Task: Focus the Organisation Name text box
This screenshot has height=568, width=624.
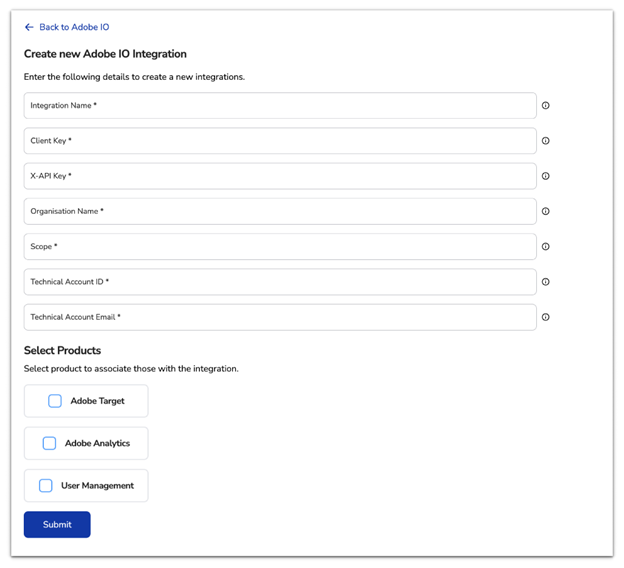Action: coord(280,211)
